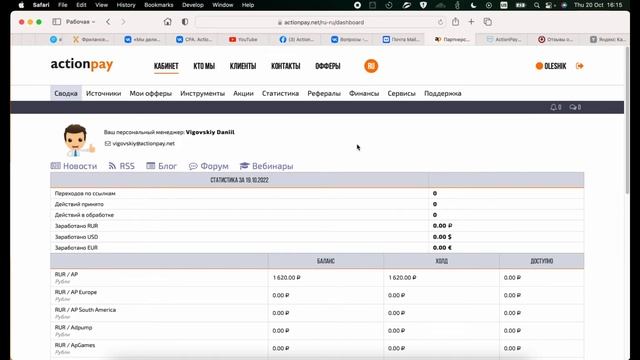Click the RUR / AP Europe row label
Image resolution: width=640 pixels, height=360 pixels.
76,292
